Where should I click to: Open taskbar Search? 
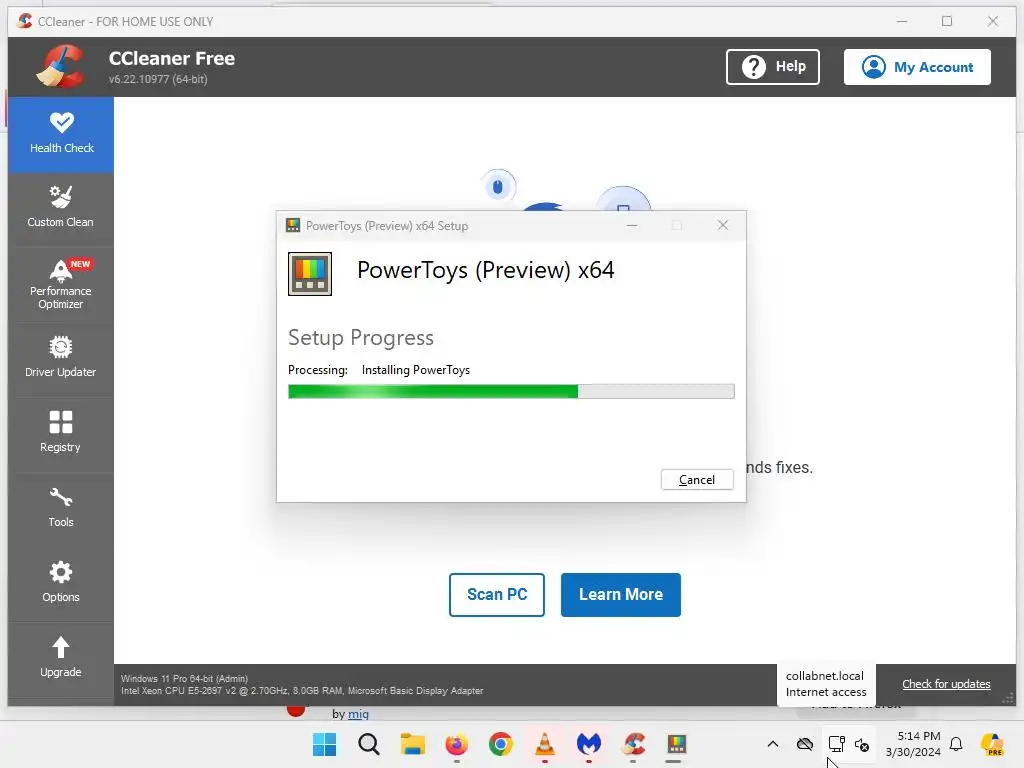(369, 744)
